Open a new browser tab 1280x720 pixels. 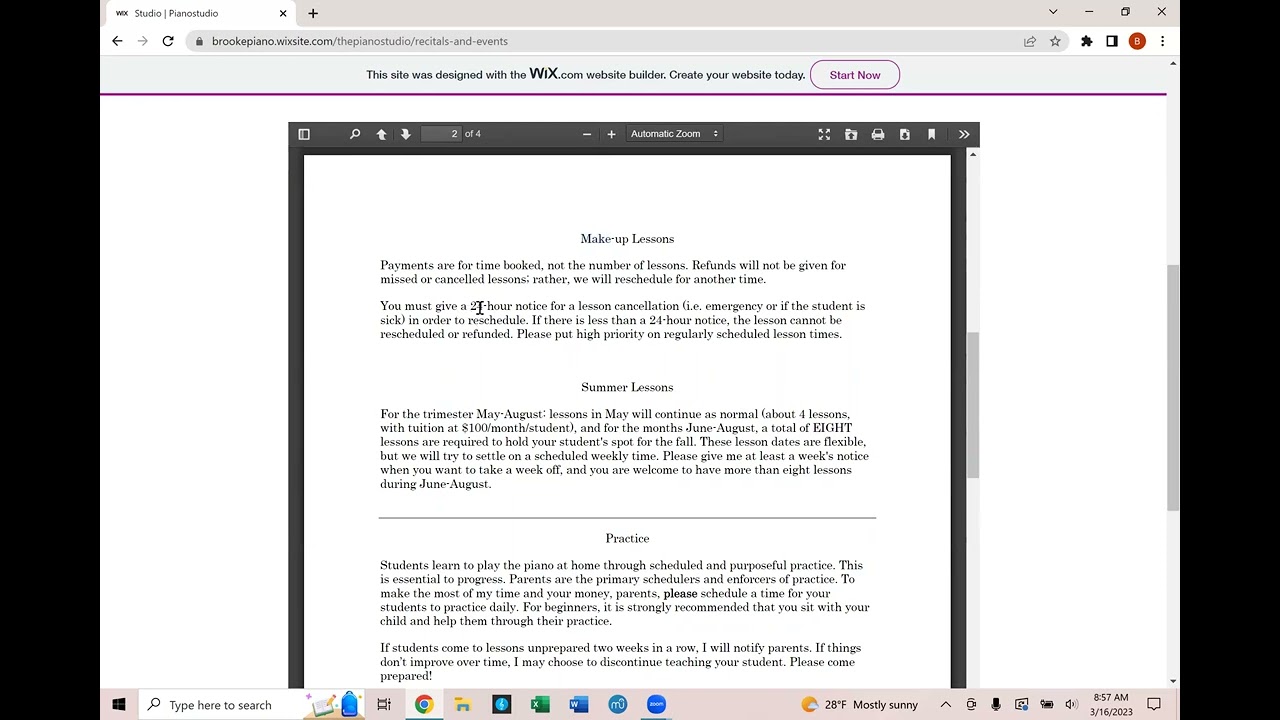tap(313, 13)
